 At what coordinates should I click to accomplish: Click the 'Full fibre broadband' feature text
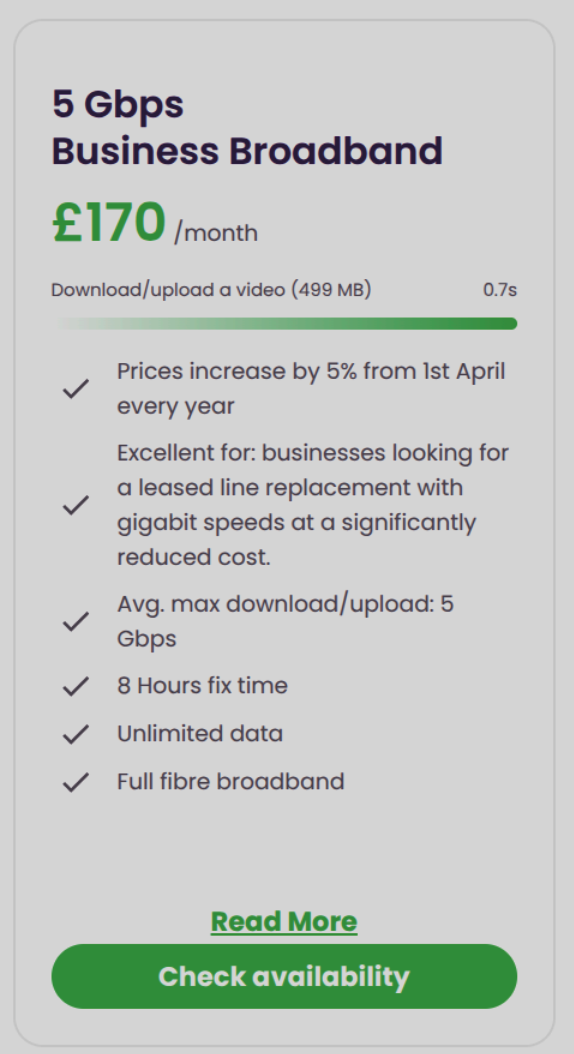[231, 781]
